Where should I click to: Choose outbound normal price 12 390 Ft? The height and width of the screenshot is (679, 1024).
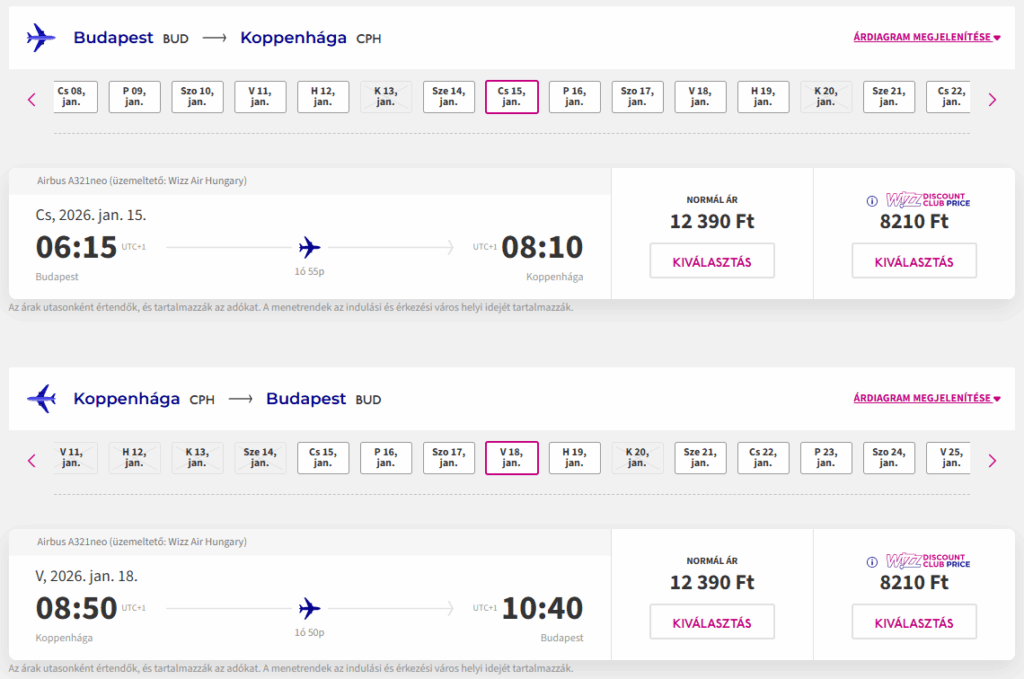tap(711, 262)
